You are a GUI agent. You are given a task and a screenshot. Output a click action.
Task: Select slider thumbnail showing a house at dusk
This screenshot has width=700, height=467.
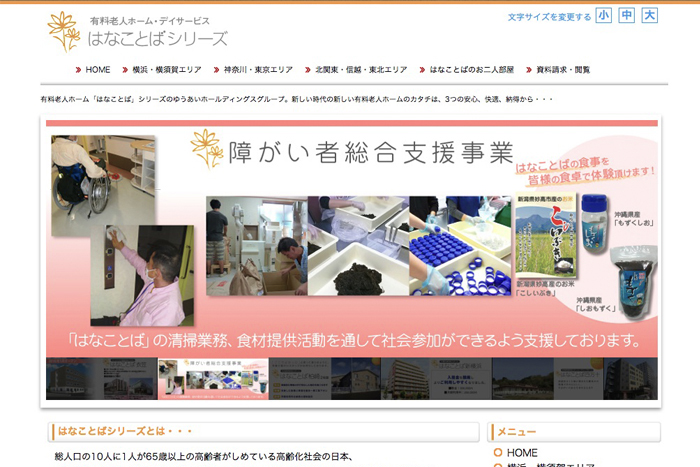click(x=325, y=379)
